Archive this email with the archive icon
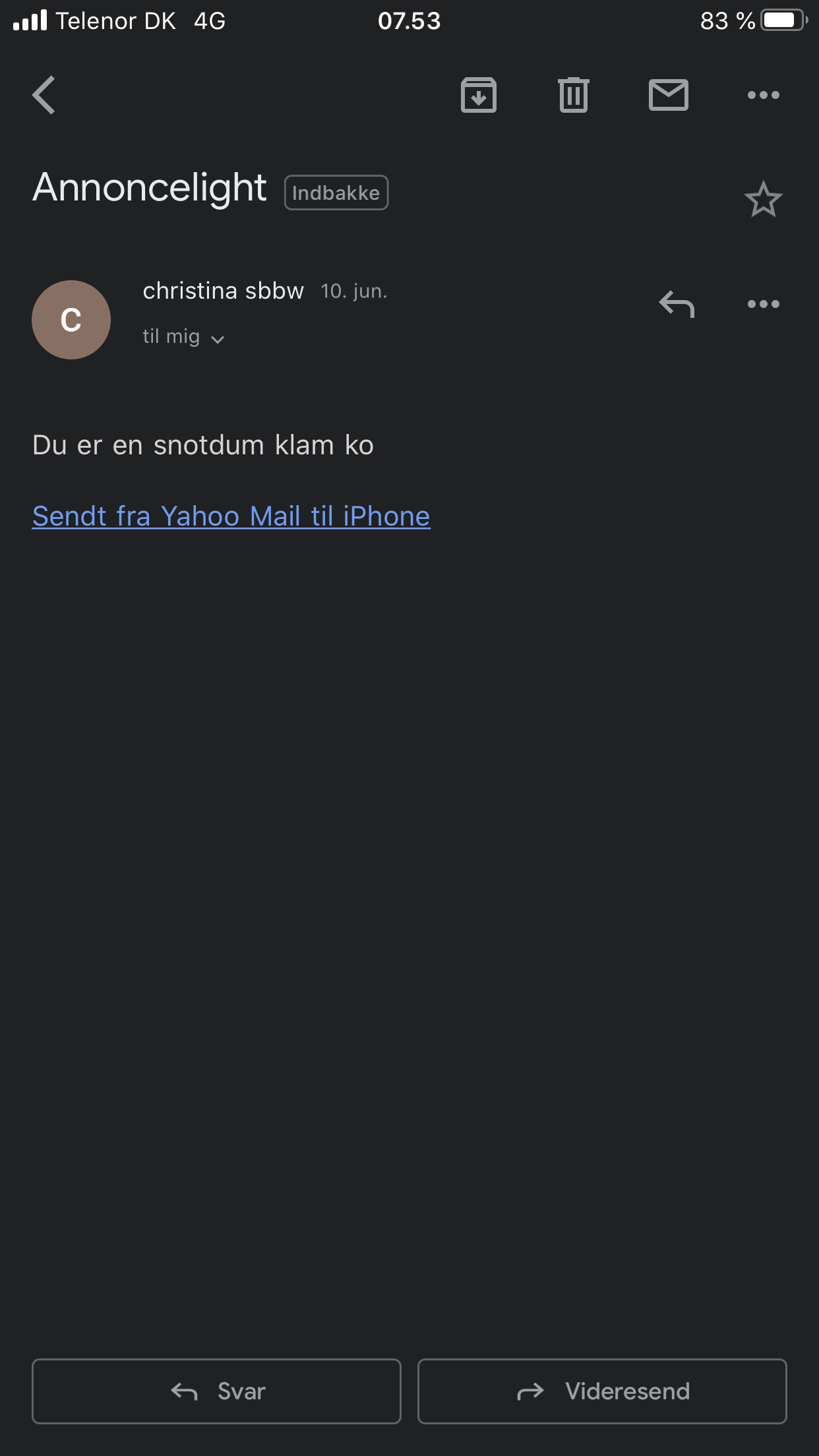 (479, 95)
